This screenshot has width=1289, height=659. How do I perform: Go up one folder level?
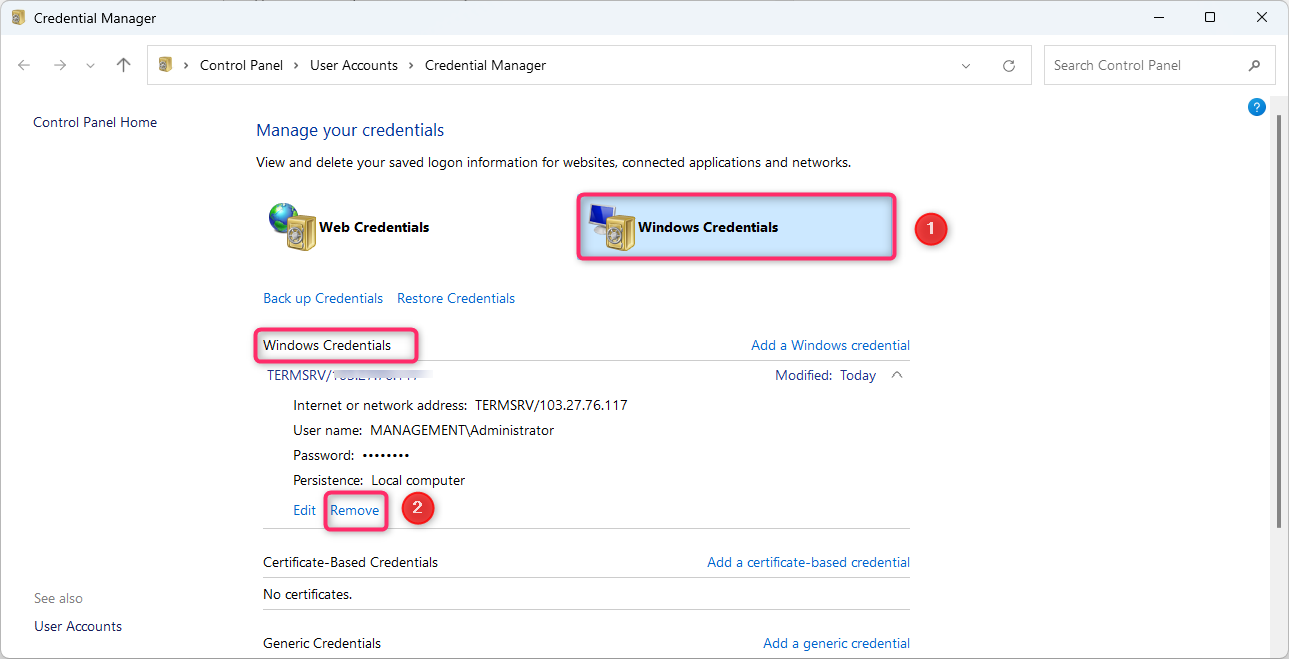tap(123, 65)
